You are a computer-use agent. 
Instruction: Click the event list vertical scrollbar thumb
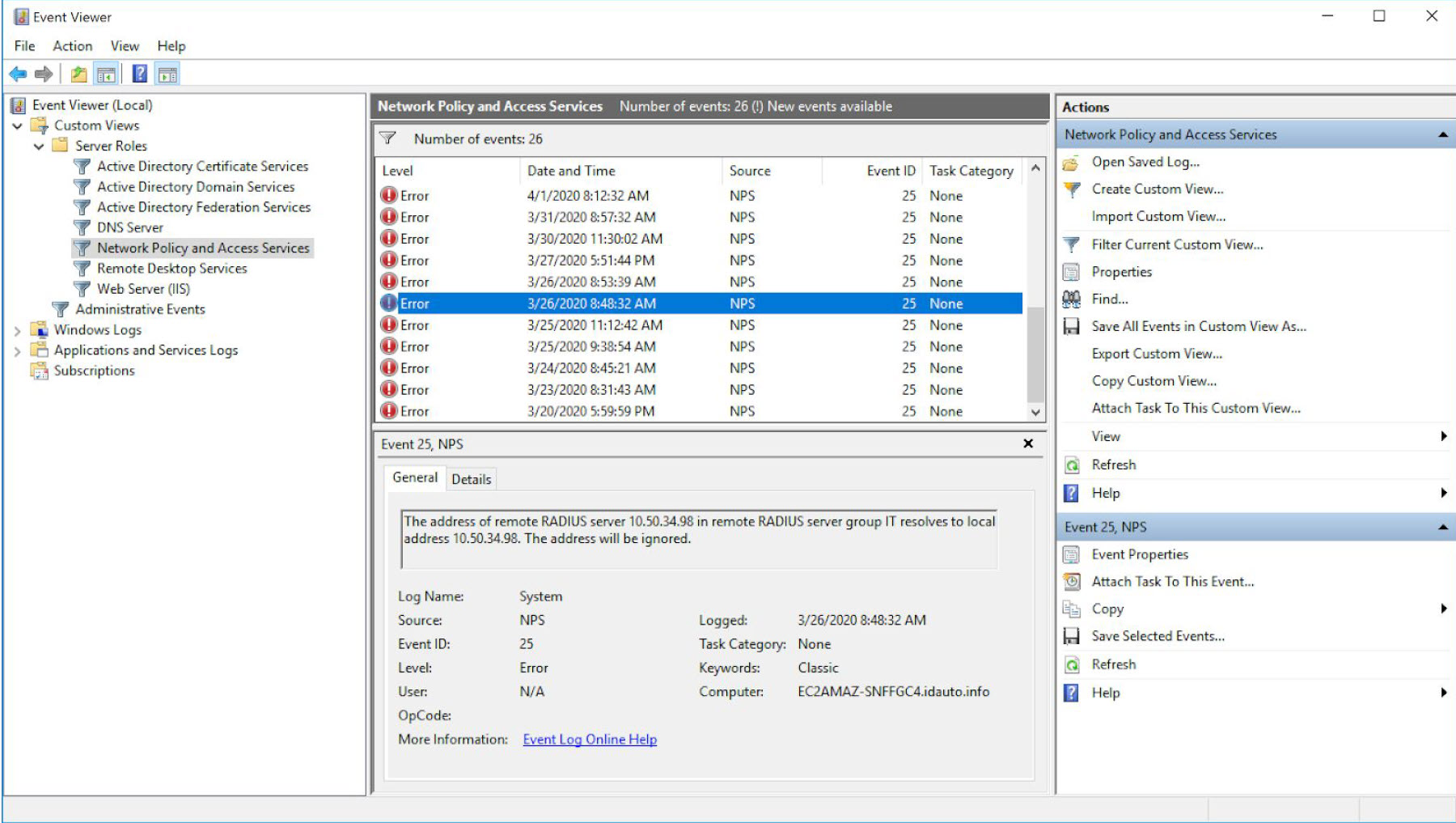[1035, 354]
